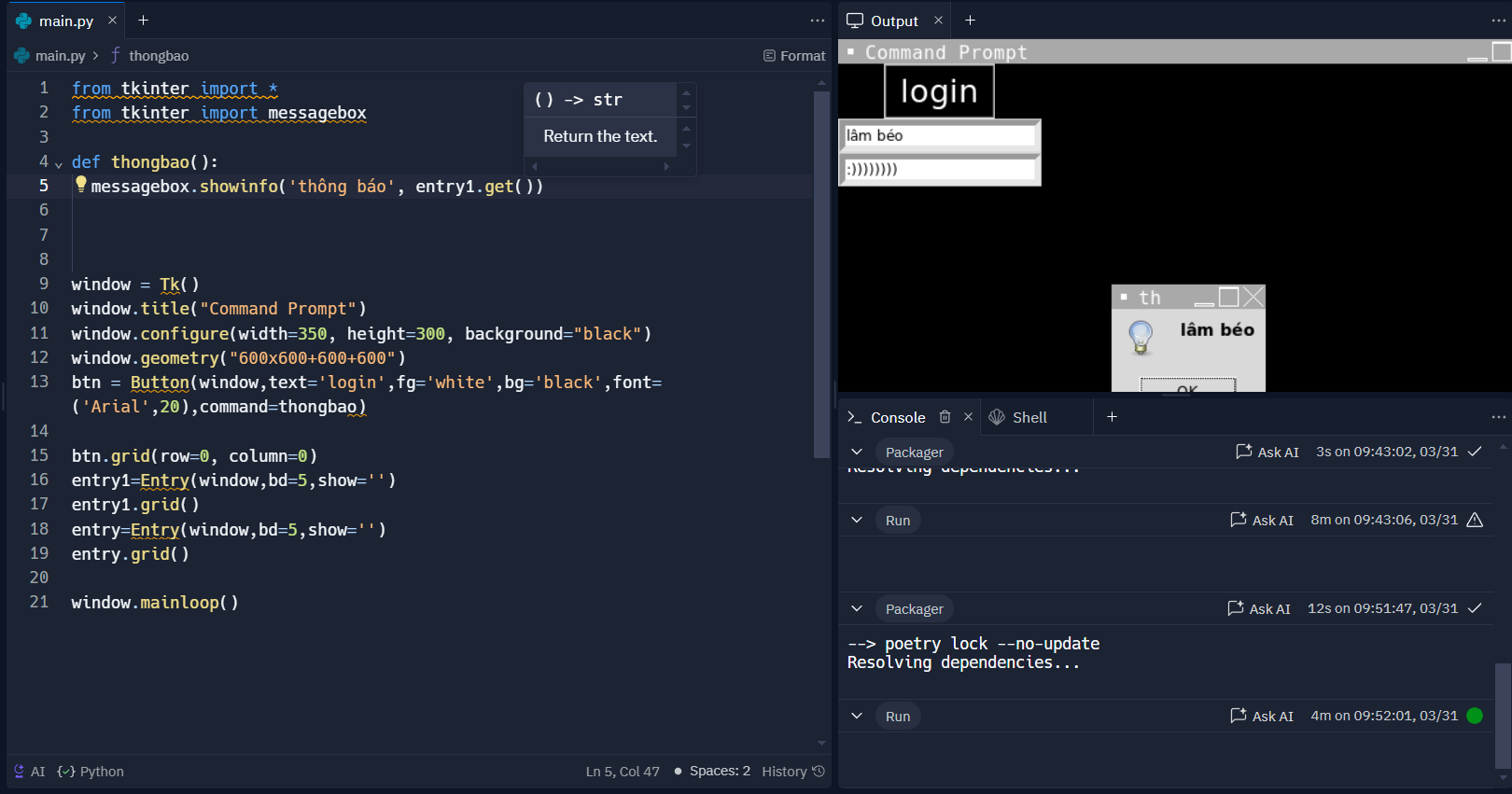
Task: Ask AI about the 09:52:01 Run
Action: pos(1262,716)
